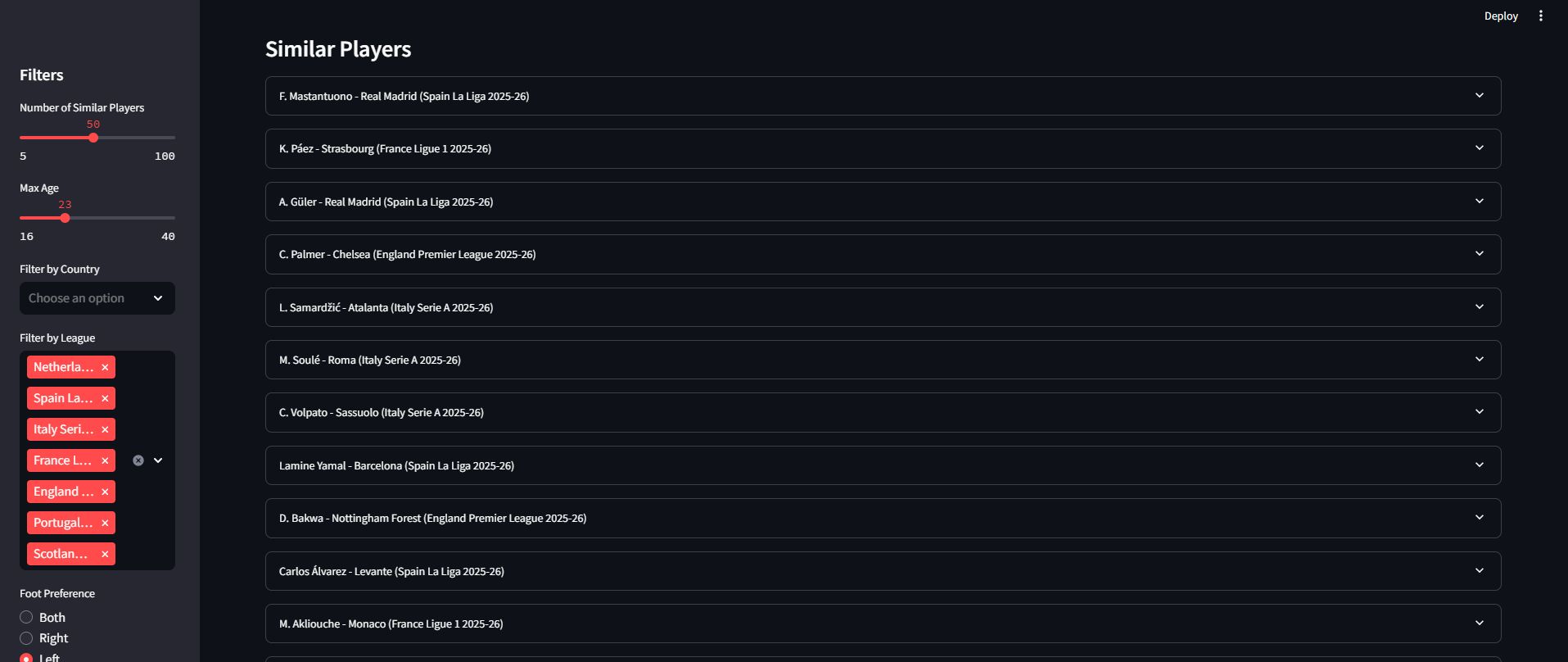The width and height of the screenshot is (1568, 662).
Task: Open the Filter by Country dropdown
Action: pyautogui.click(x=97, y=298)
